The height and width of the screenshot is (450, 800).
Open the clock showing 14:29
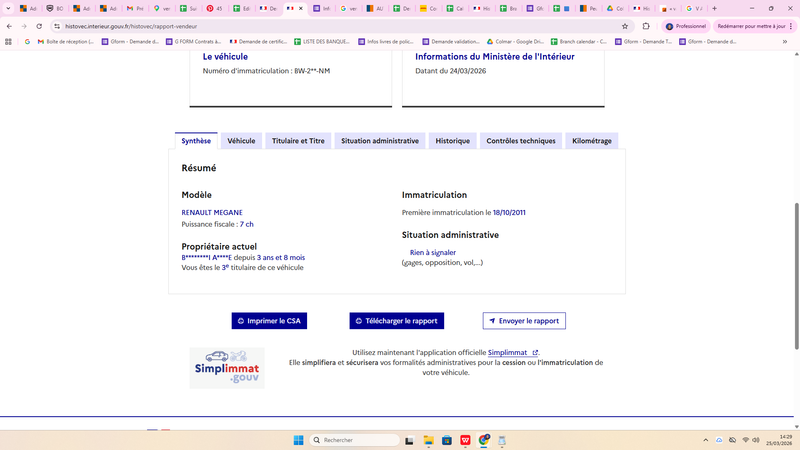[780, 440]
